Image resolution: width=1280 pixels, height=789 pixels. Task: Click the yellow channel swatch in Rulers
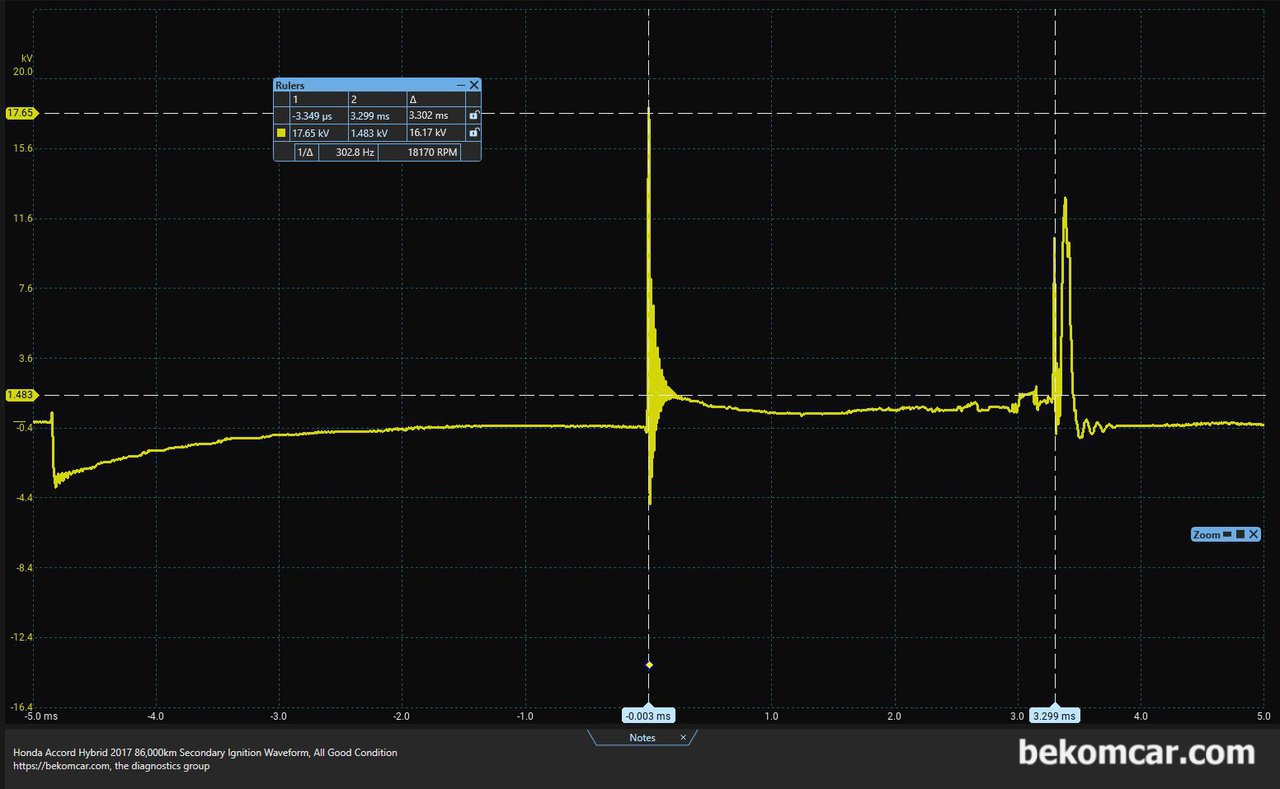[x=281, y=132]
